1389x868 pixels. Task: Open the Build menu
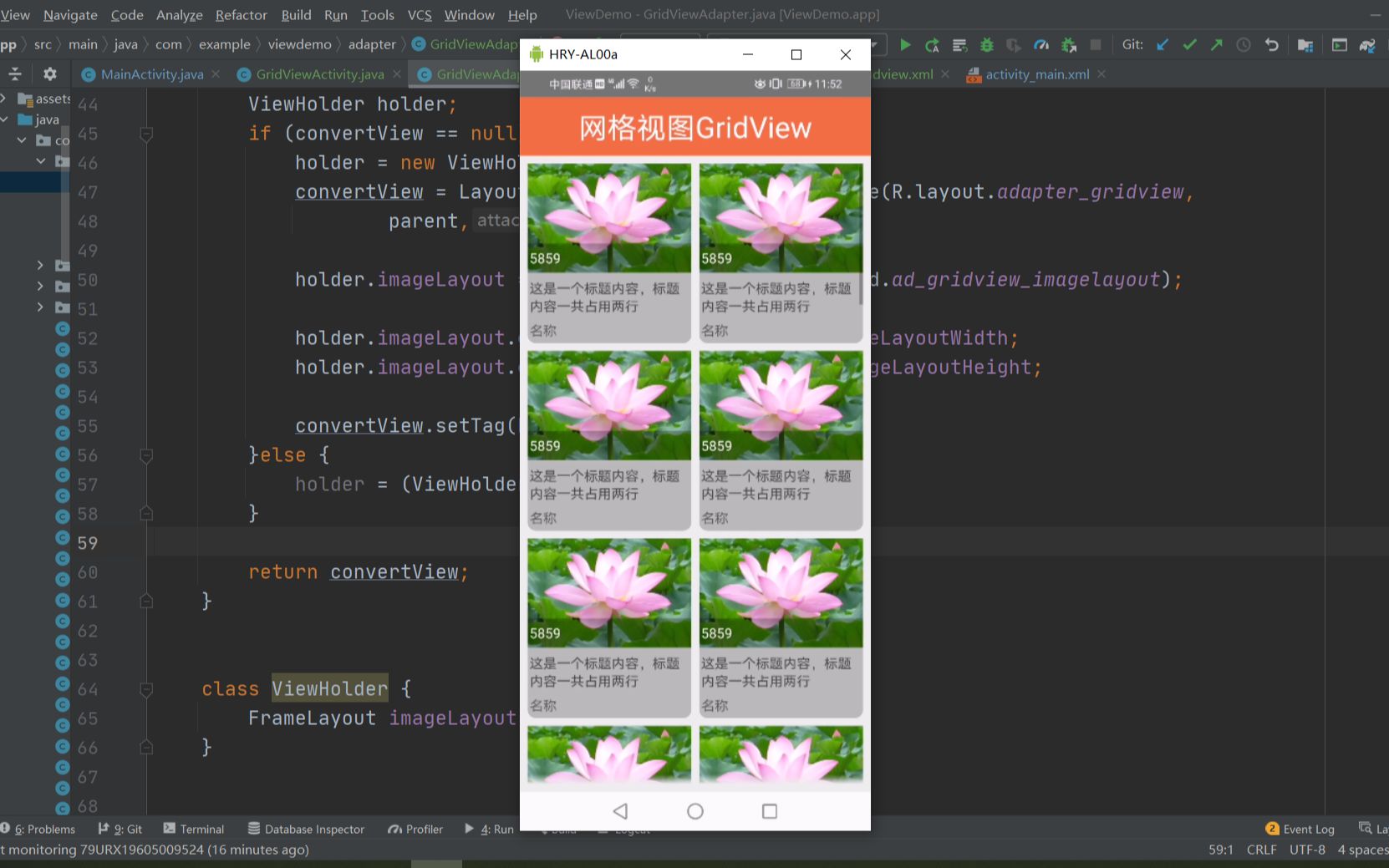296,15
